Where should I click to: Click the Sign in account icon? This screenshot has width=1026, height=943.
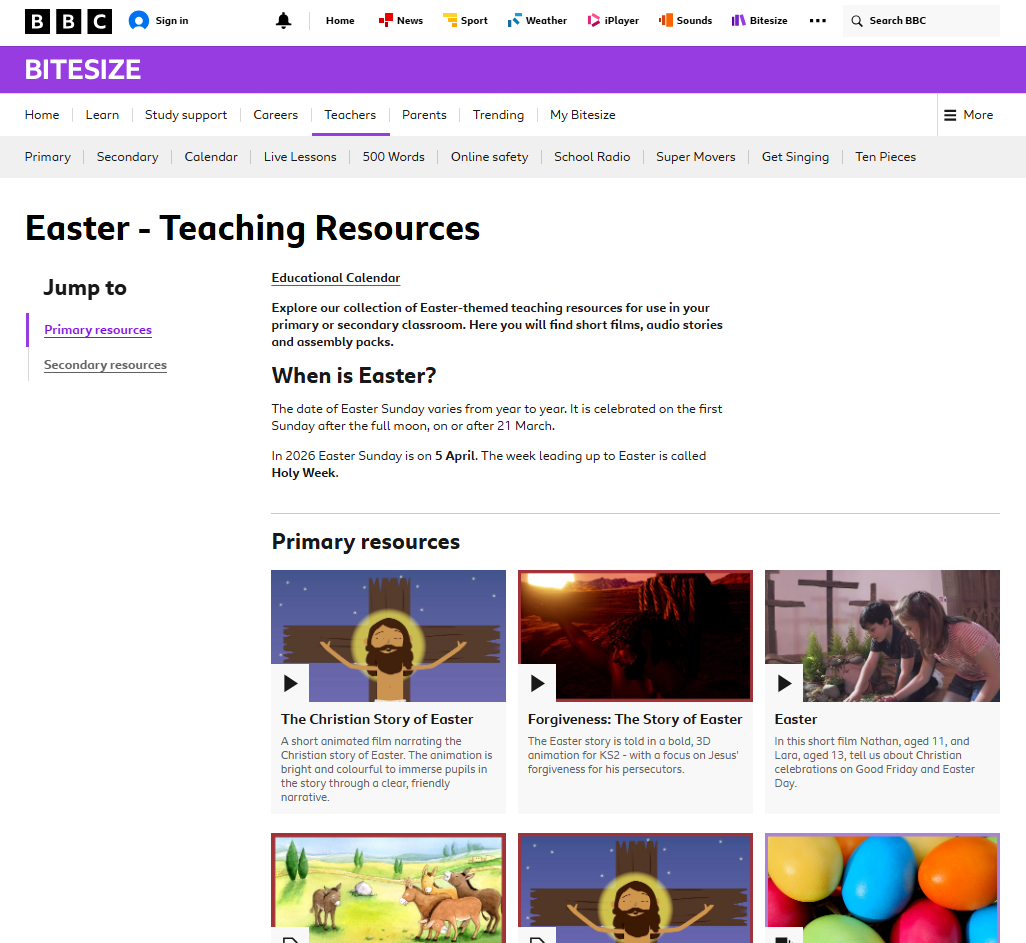(139, 20)
